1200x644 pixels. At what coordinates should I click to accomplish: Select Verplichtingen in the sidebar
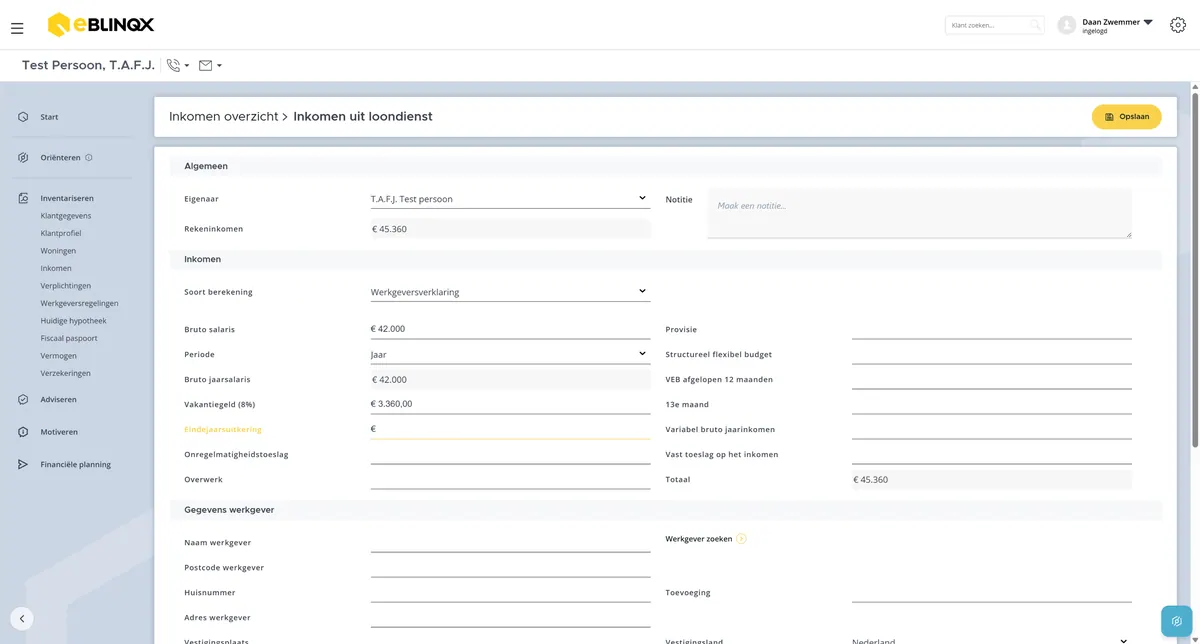click(66, 286)
